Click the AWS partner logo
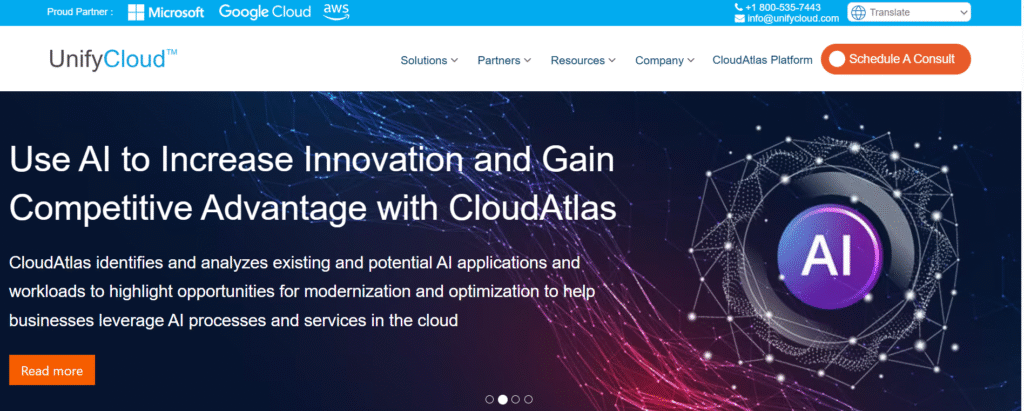 coord(336,12)
